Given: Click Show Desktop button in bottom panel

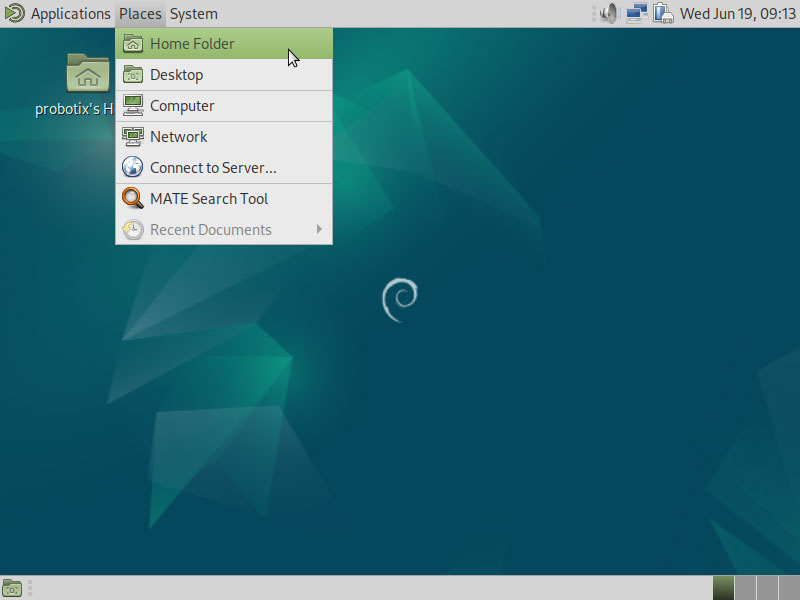Looking at the screenshot, I should [12, 588].
